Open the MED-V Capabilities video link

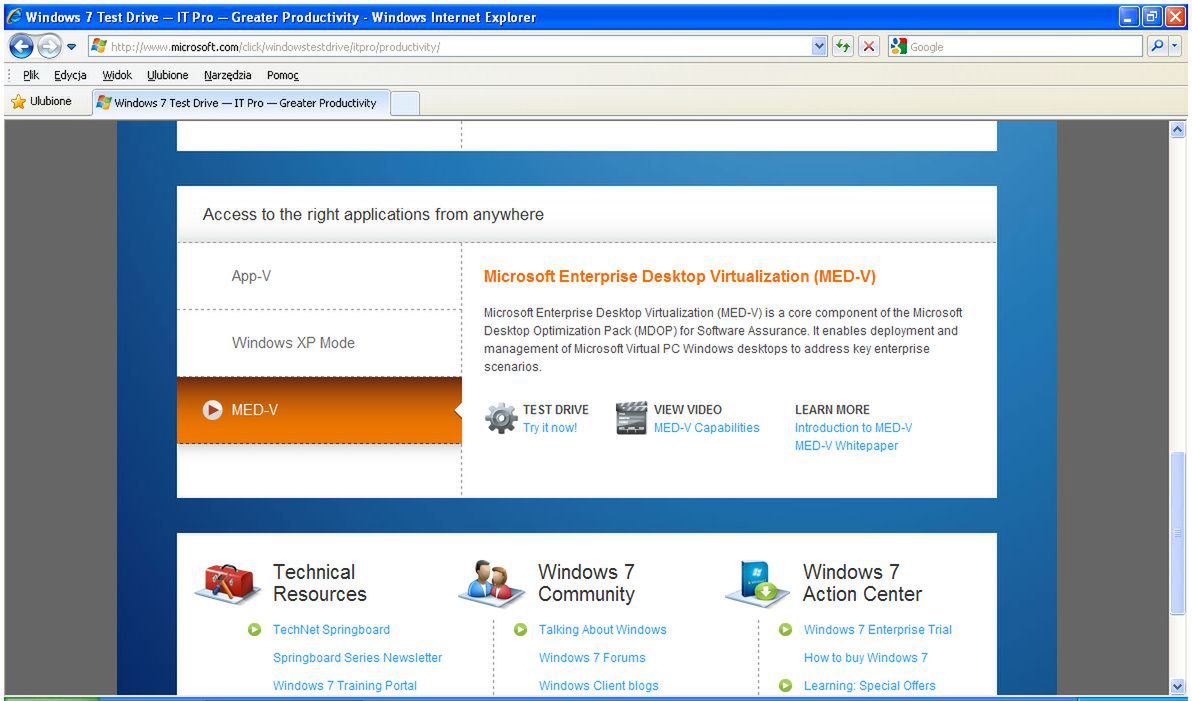(706, 428)
